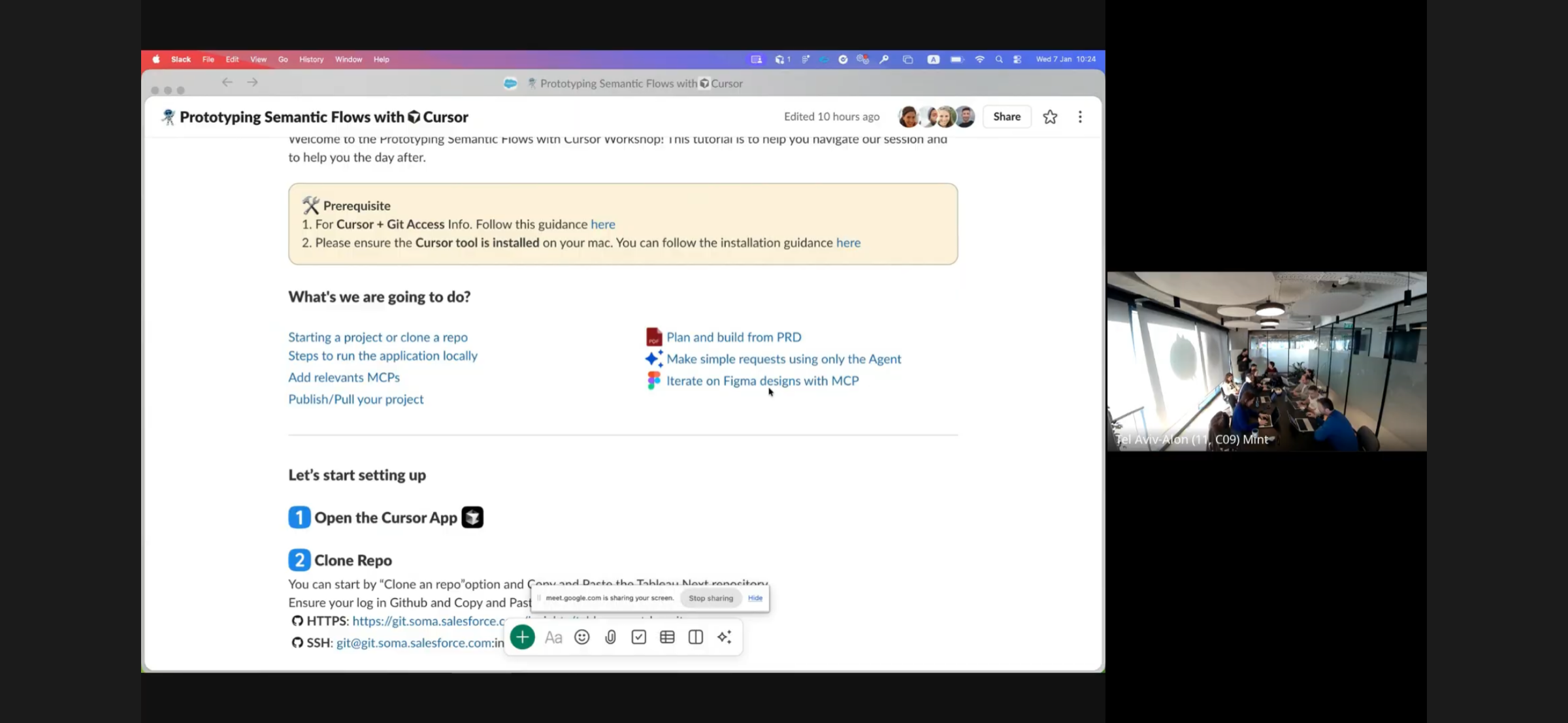This screenshot has height=723, width=1568.
Task: Open the View menu
Action: click(258, 59)
